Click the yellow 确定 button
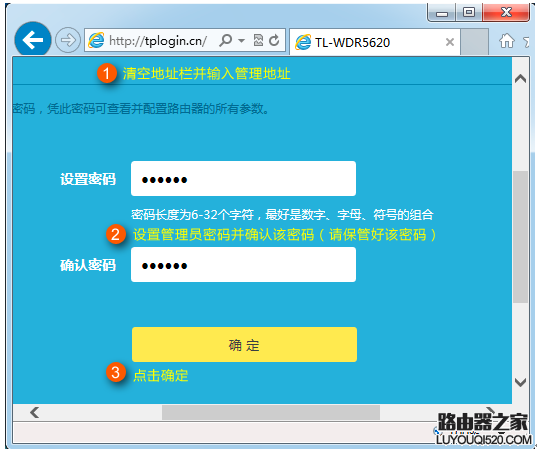Screen dimensions: 538x453 (244, 344)
